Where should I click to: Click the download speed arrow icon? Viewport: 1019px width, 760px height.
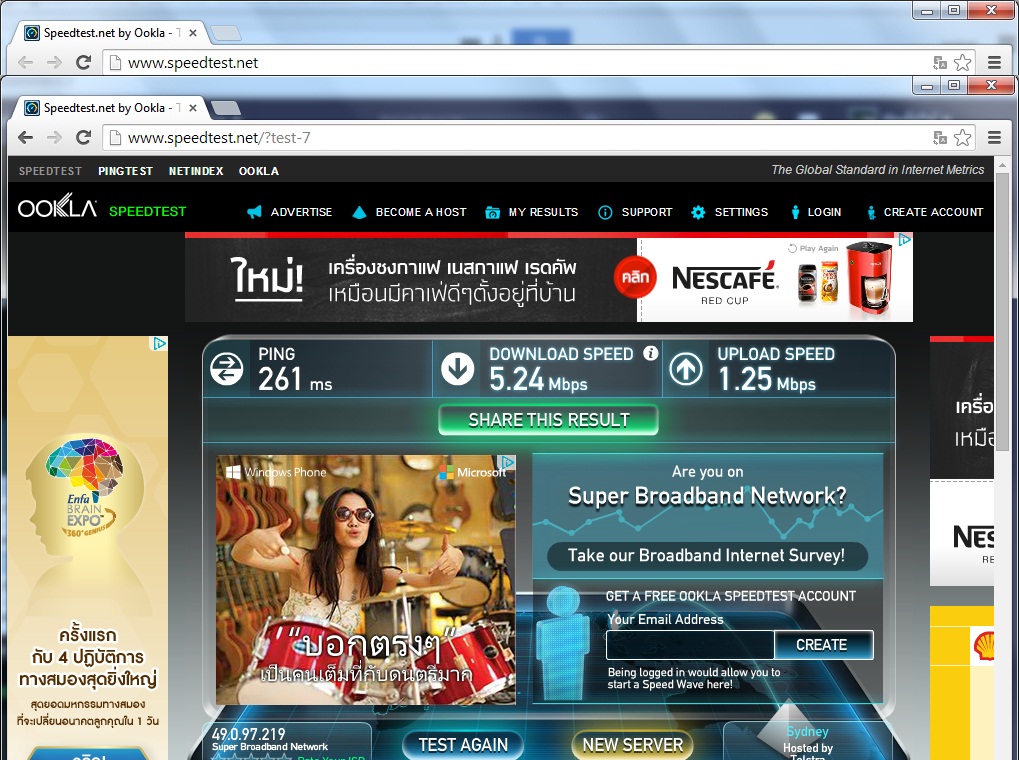[458, 369]
